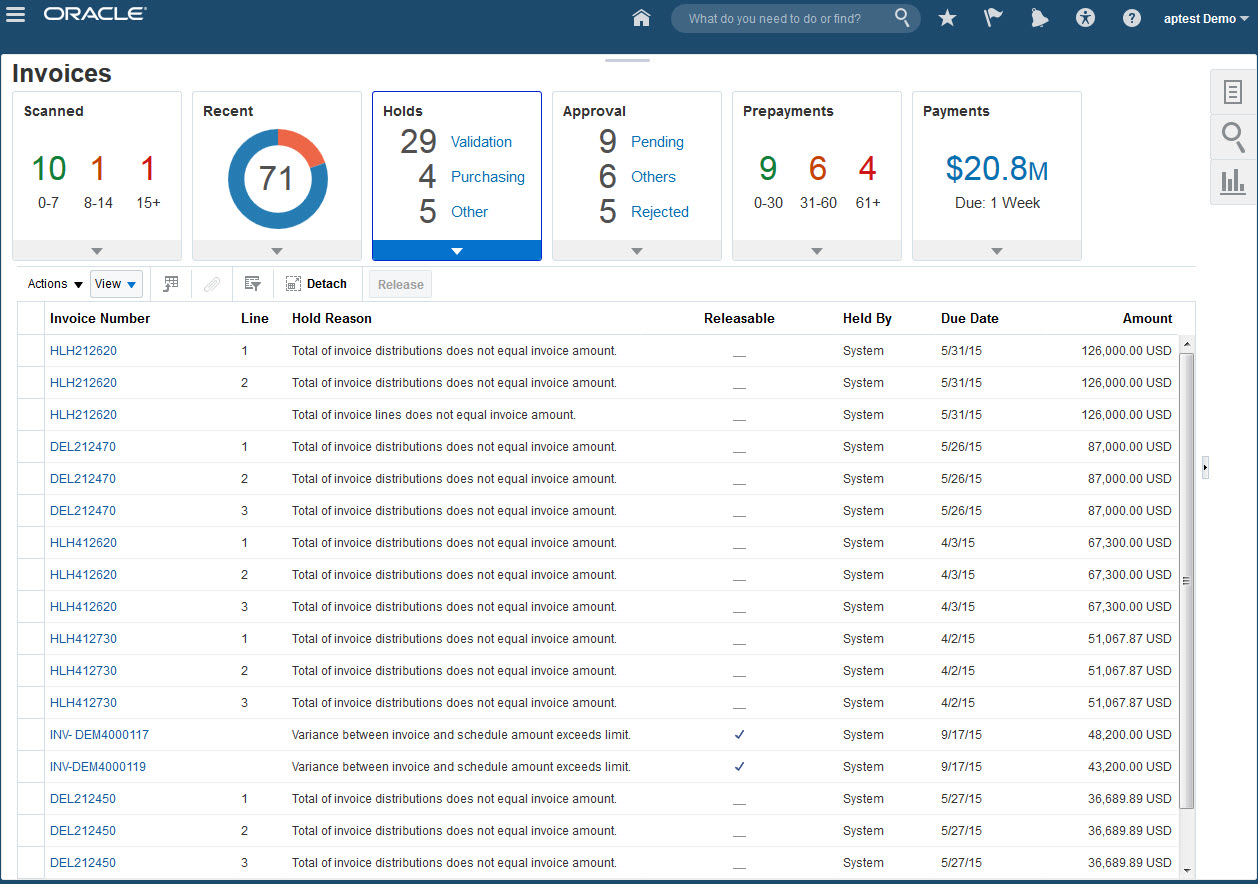Select the row for INV-DEM4000119
The height and width of the screenshot is (884, 1258).
pyautogui.click(x=31, y=767)
